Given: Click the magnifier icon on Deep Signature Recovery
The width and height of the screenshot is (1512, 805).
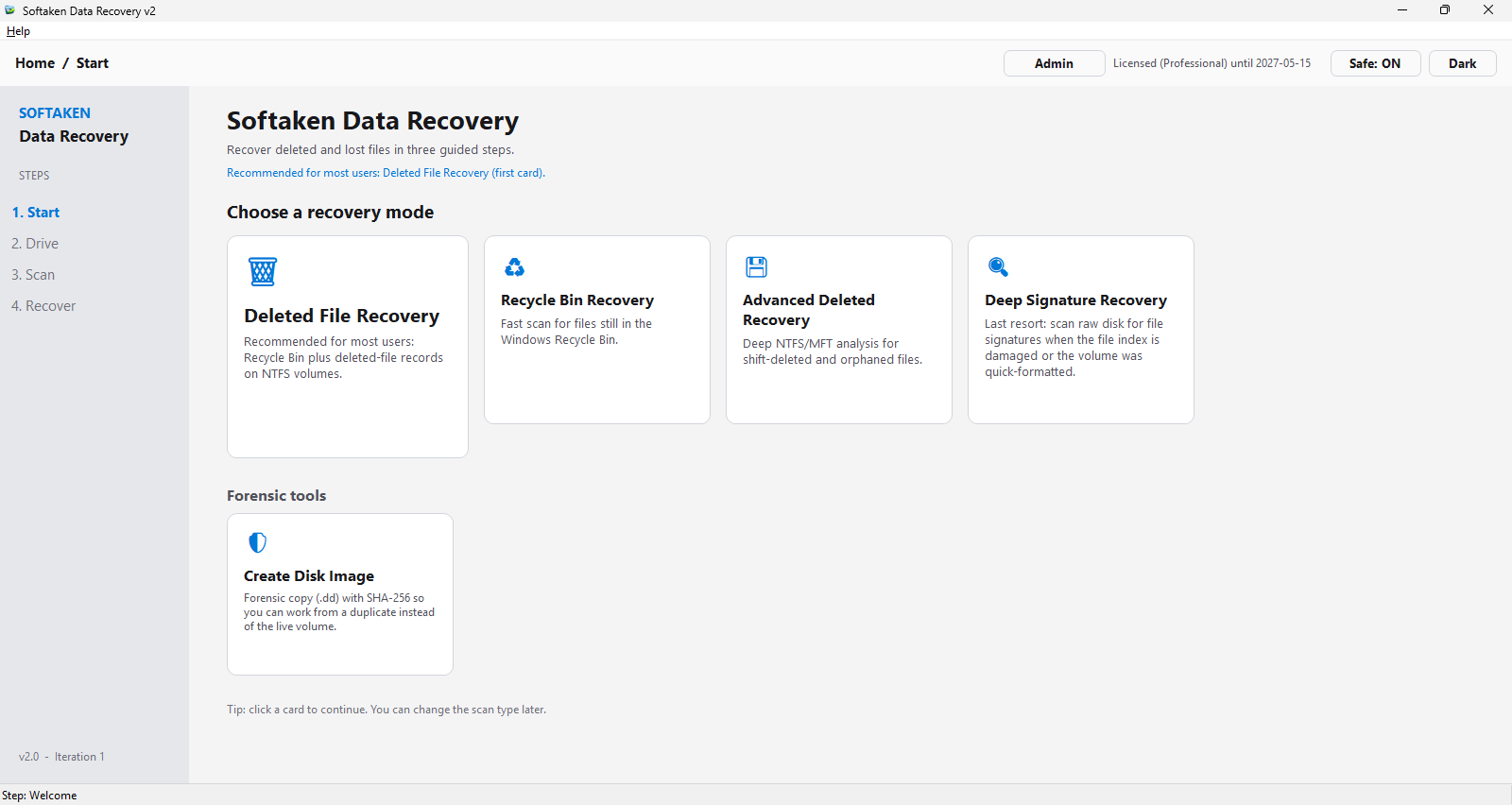Looking at the screenshot, I should [998, 266].
